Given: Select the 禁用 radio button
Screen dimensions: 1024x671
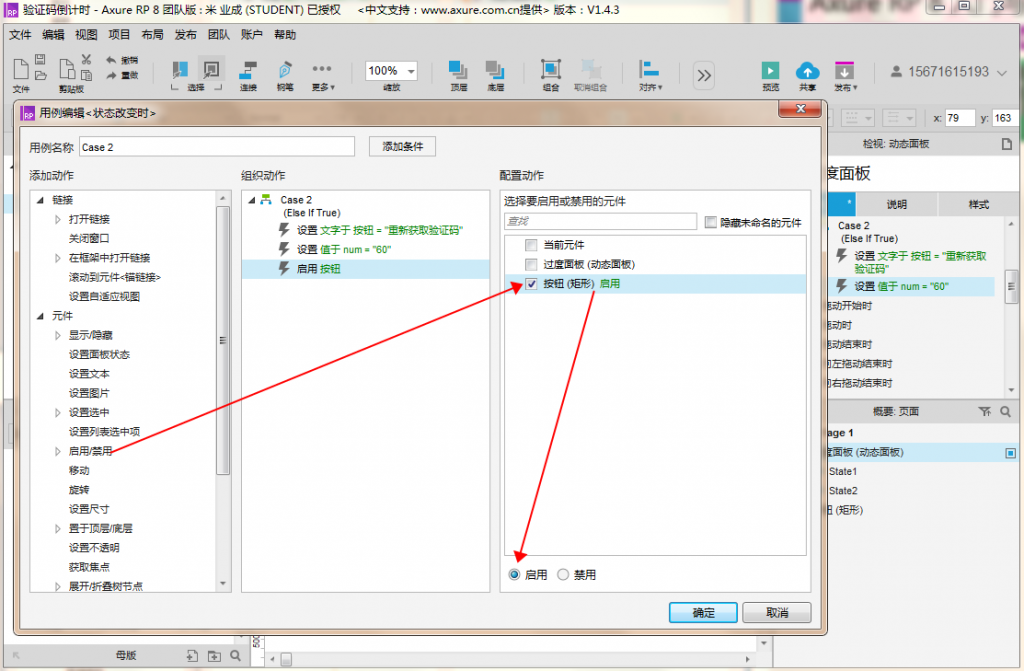Looking at the screenshot, I should [563, 575].
